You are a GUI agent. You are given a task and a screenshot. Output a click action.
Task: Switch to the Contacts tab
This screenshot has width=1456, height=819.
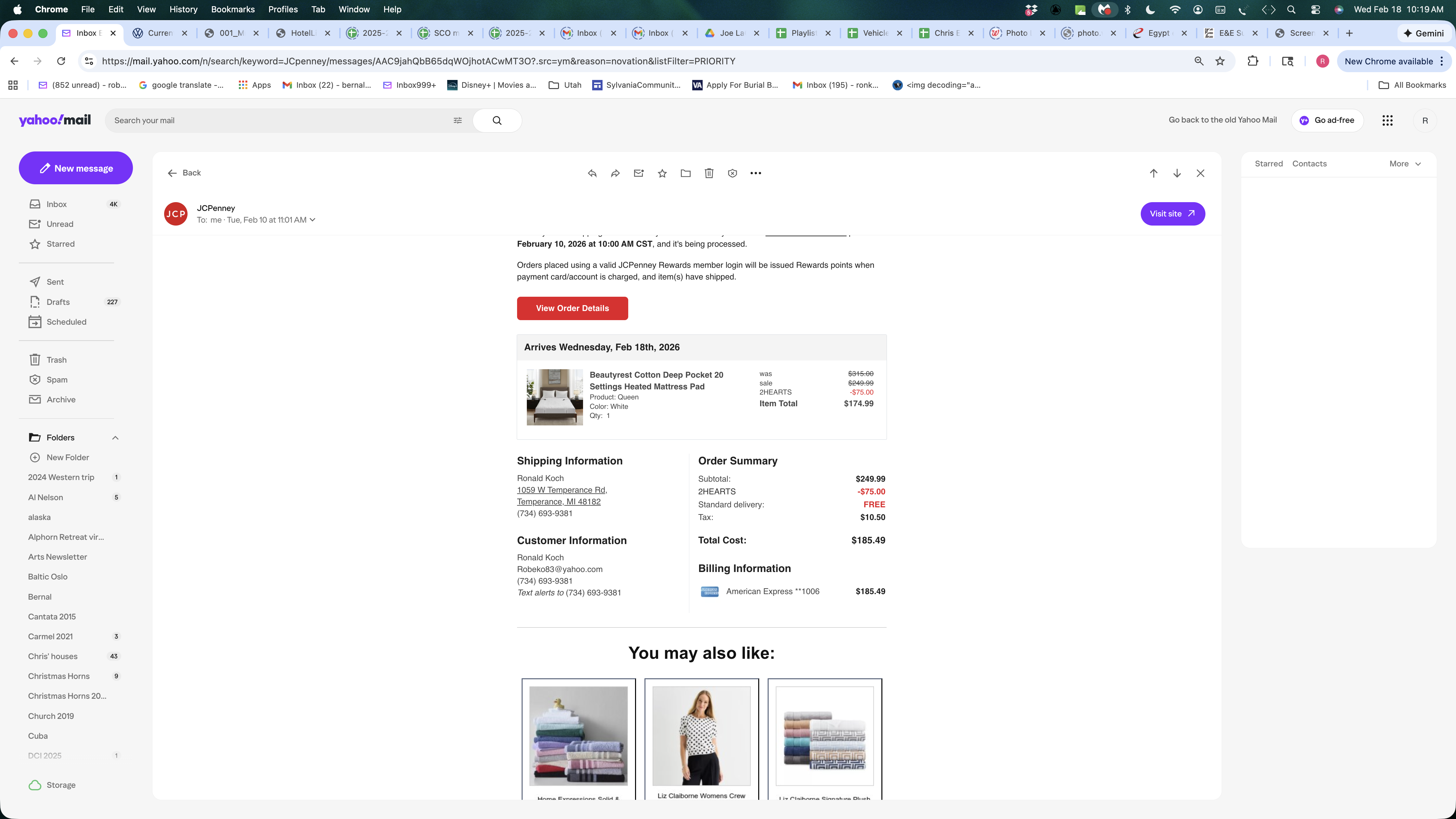[x=1309, y=164]
